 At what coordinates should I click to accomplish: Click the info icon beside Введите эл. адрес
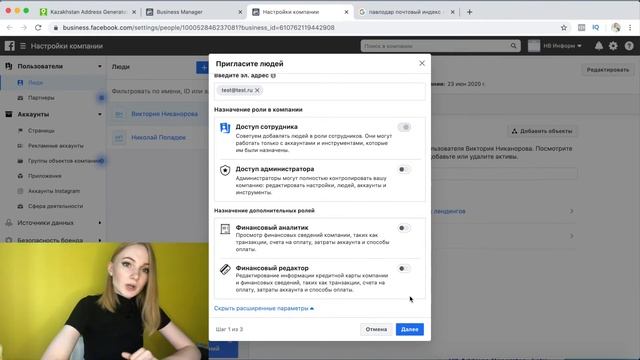tap(273, 76)
